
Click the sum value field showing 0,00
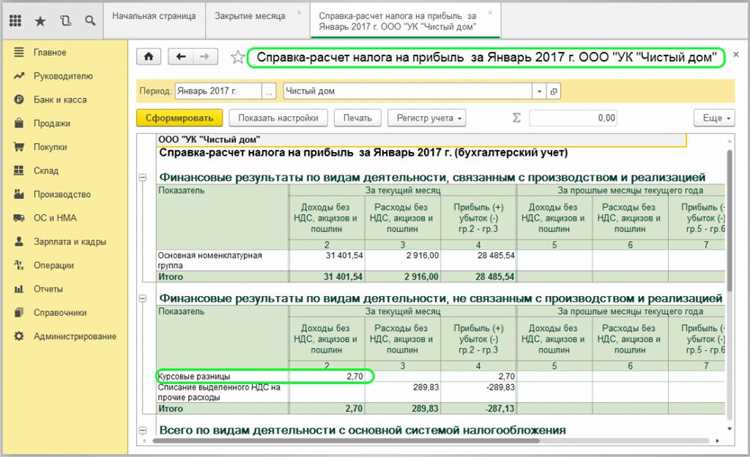tap(573, 118)
